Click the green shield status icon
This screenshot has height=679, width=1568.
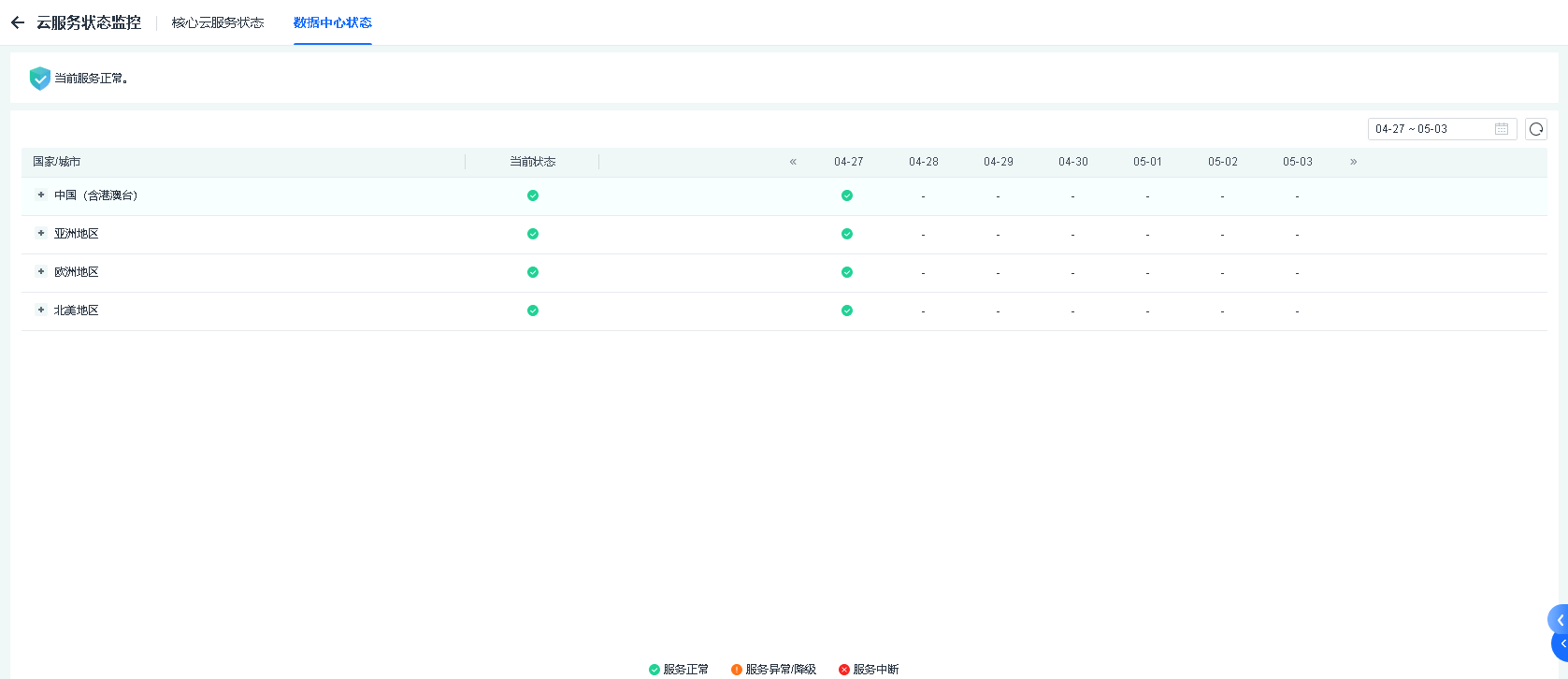click(x=39, y=78)
